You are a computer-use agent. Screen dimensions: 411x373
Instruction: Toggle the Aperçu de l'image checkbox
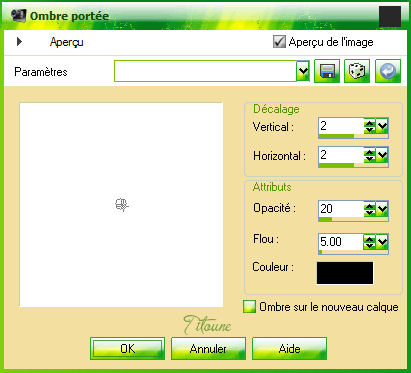point(279,42)
